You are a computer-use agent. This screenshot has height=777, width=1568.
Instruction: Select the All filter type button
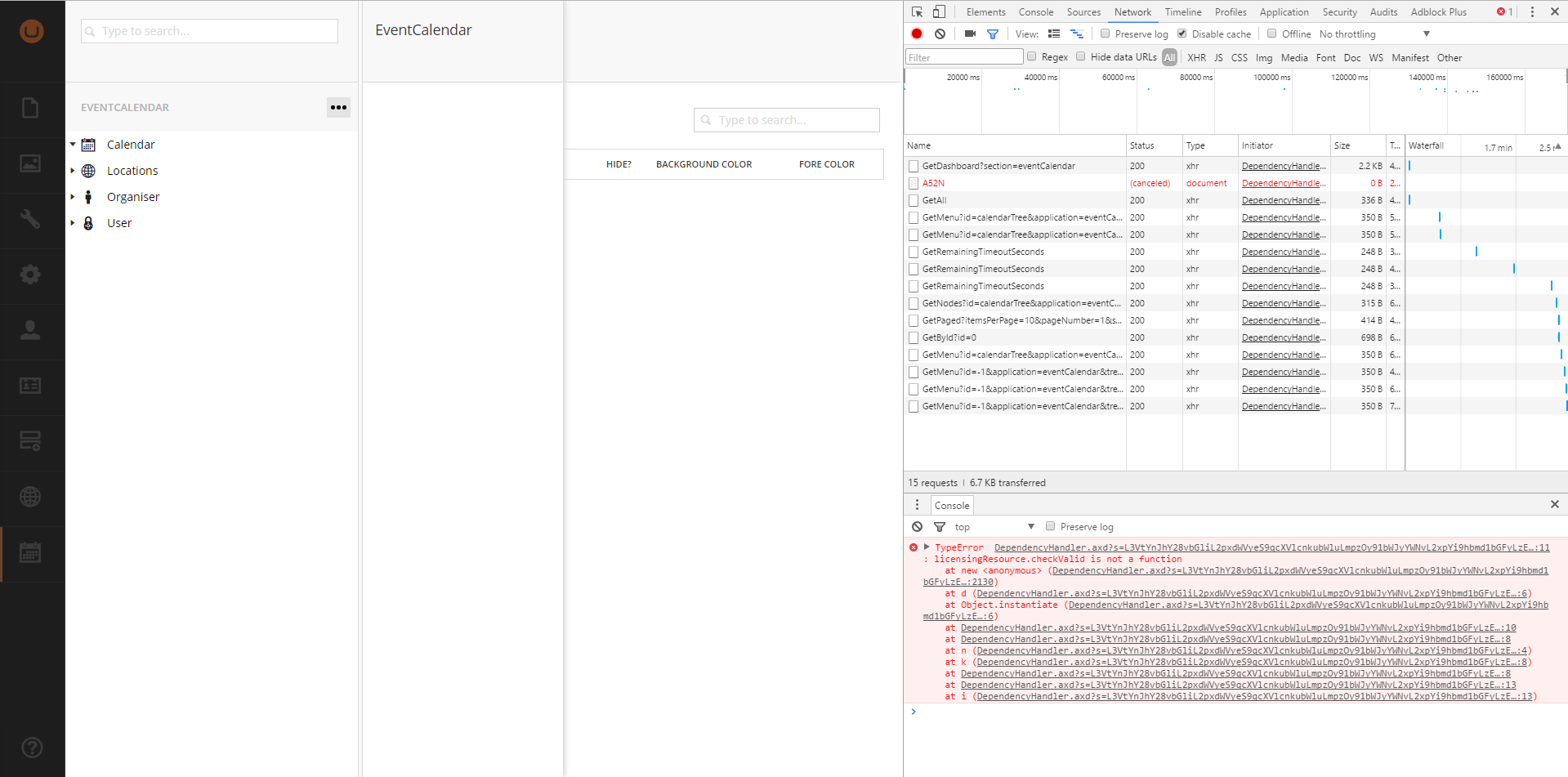coord(1169,57)
